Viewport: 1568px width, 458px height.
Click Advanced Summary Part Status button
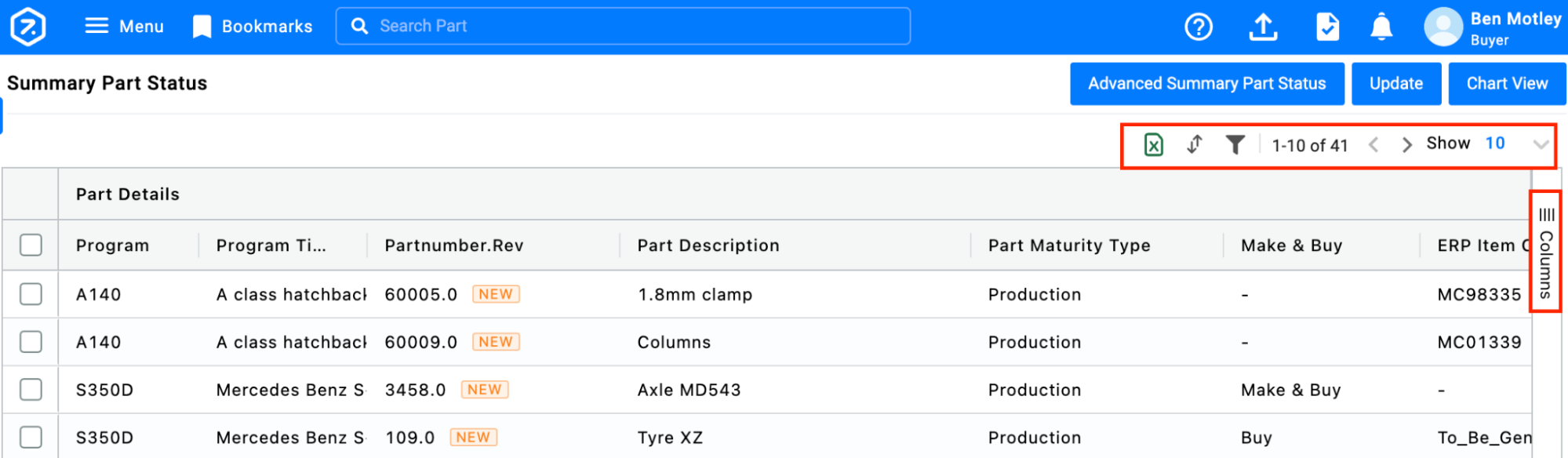[1206, 84]
